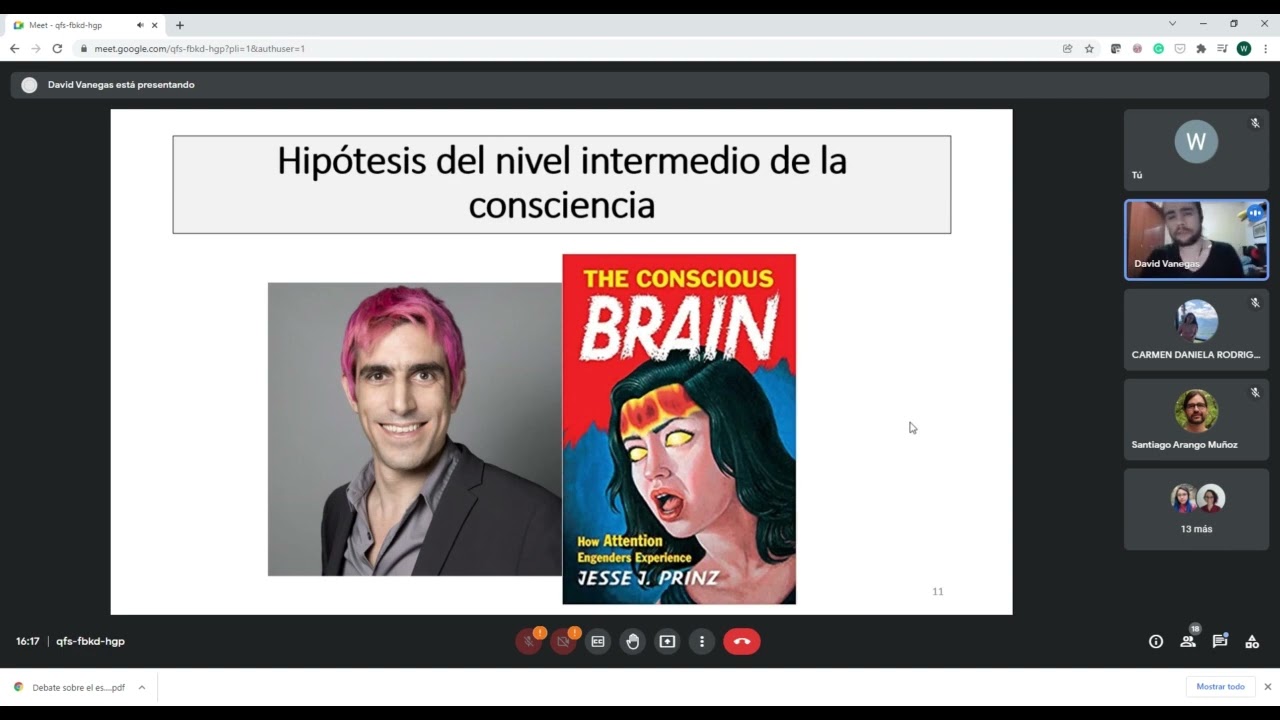Show the participants list with badge 18
Viewport: 1280px width, 720px height.
(x=1188, y=642)
